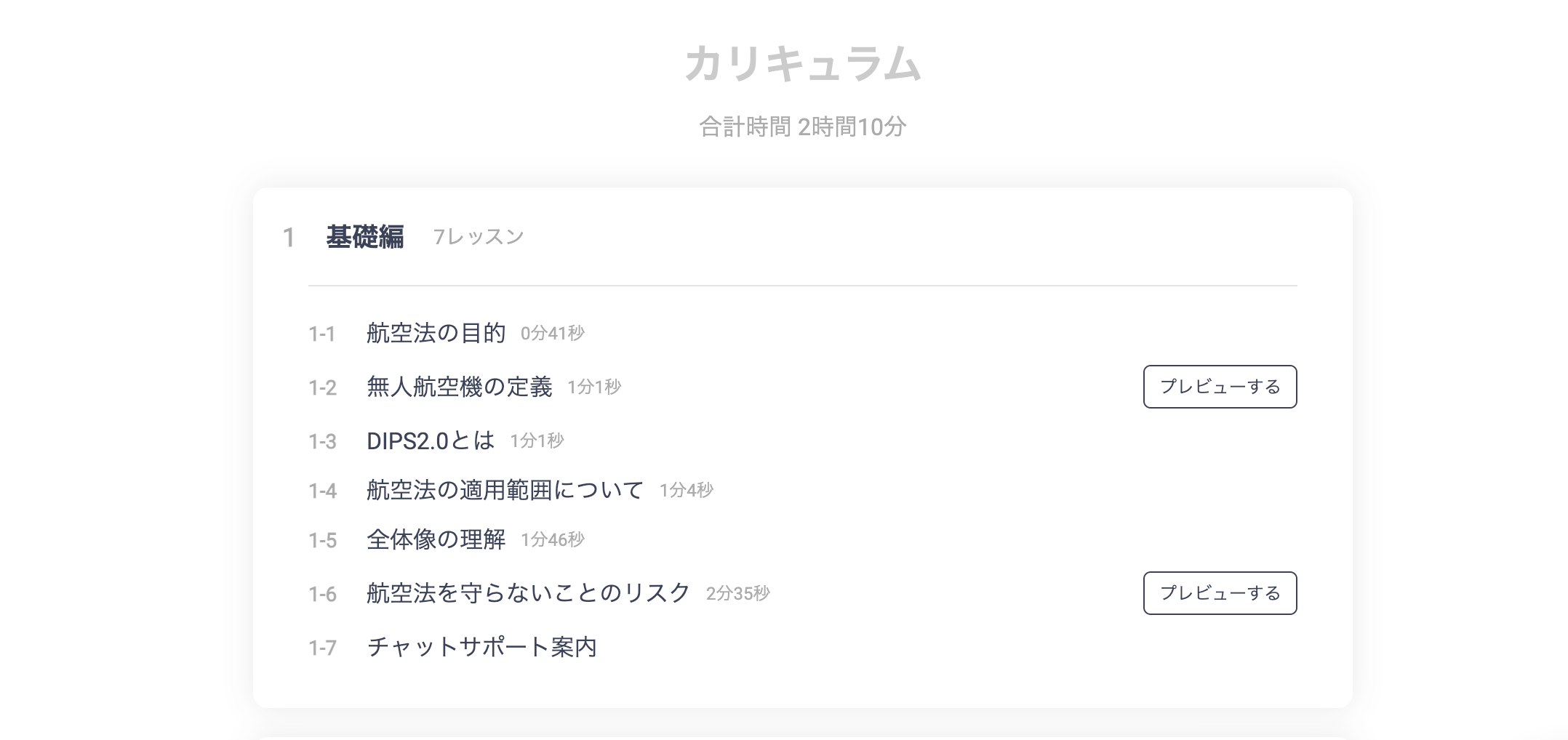
Task: Open lesson 航空法の適用範囲について
Action: 505,490
